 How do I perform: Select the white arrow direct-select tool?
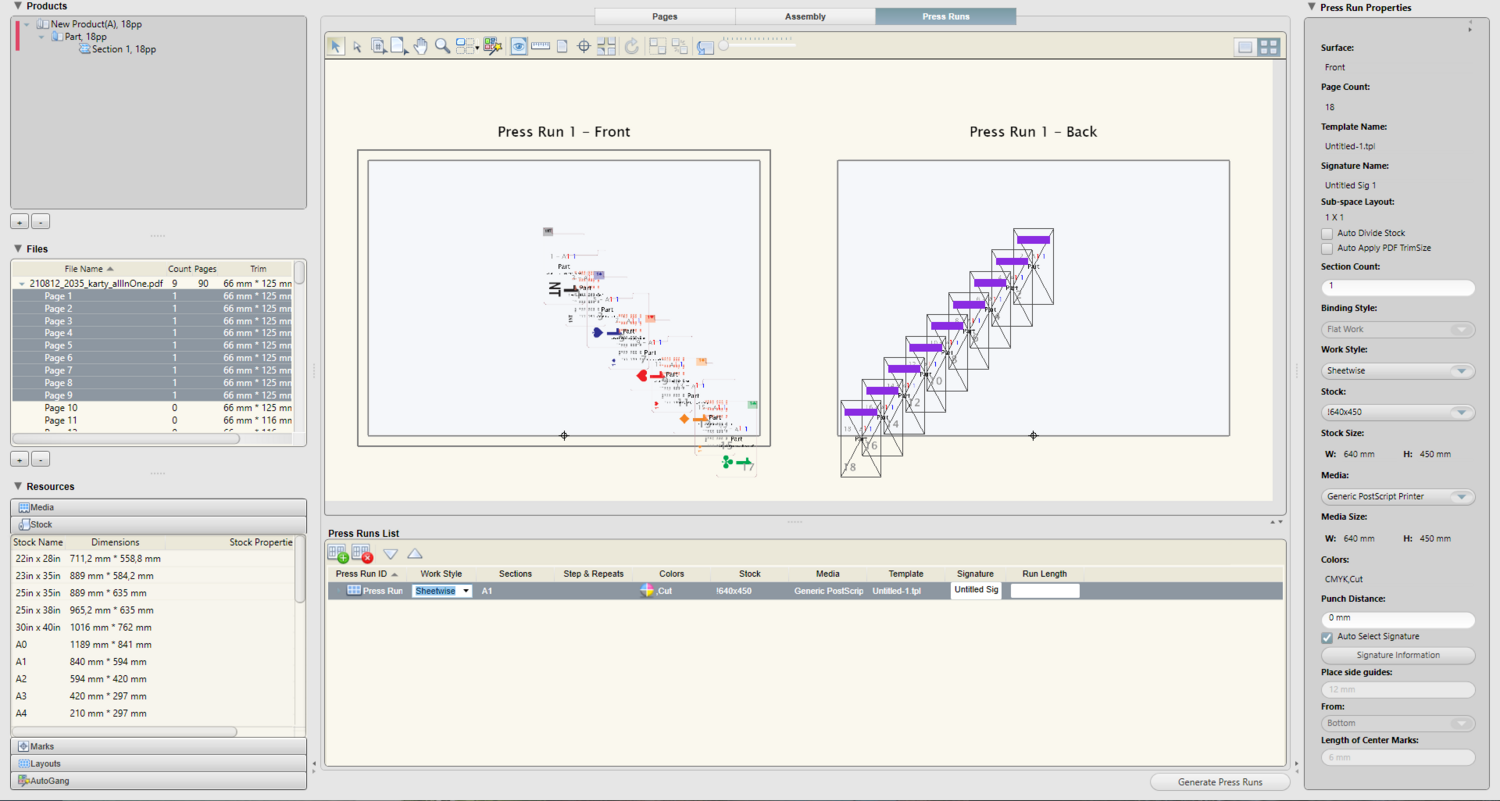pos(357,46)
